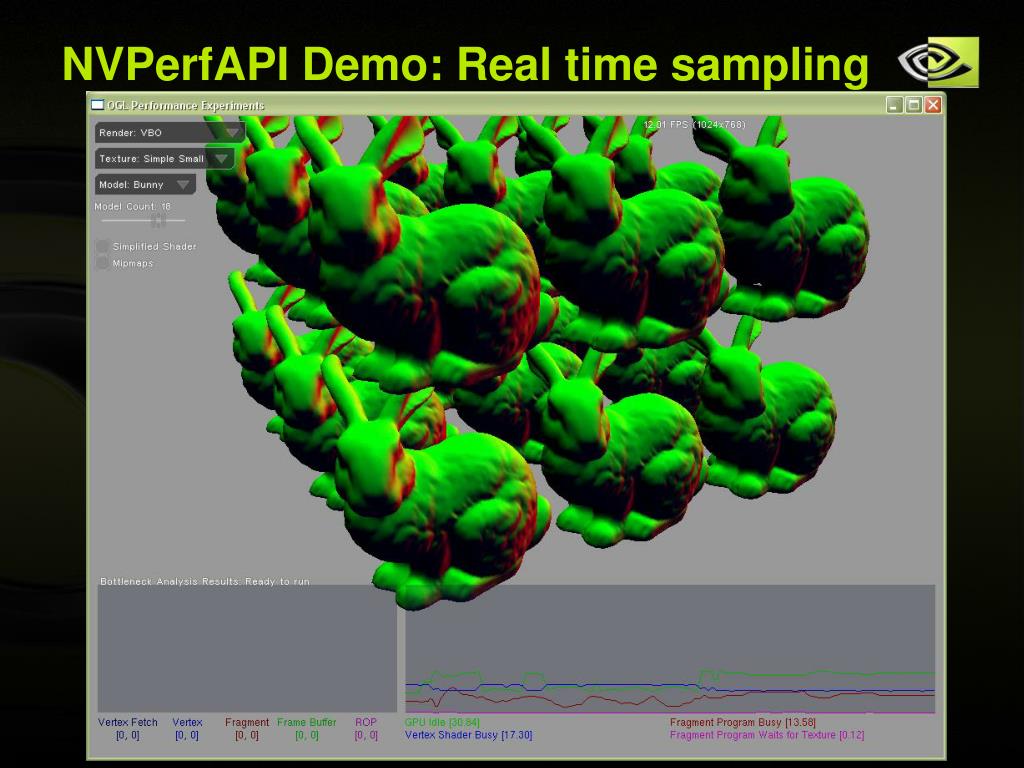Screen dimensions: 1024x768
Task: Expand the Texture: Simple Small dropdown
Action: pyautogui.click(x=165, y=158)
